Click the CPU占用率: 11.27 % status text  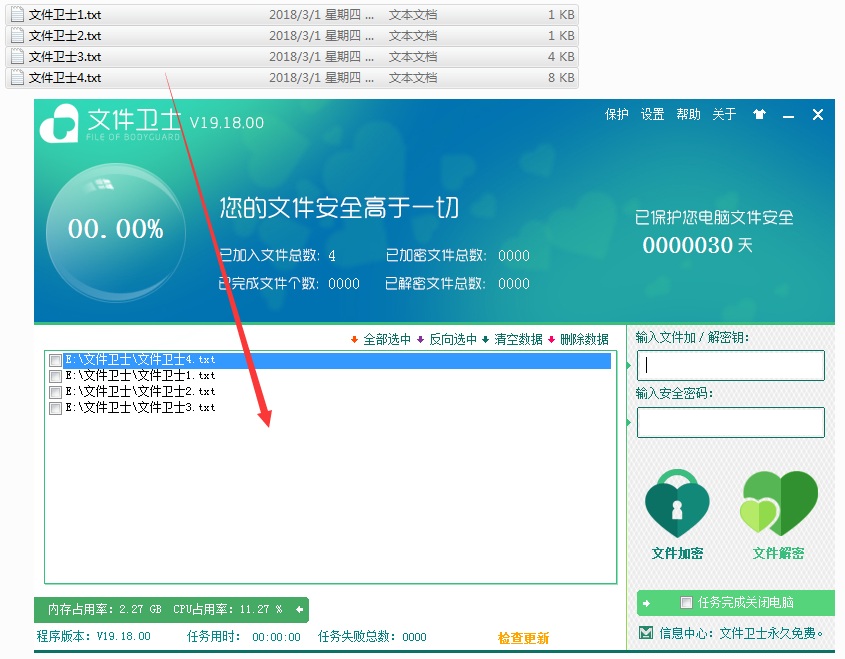coord(228,609)
